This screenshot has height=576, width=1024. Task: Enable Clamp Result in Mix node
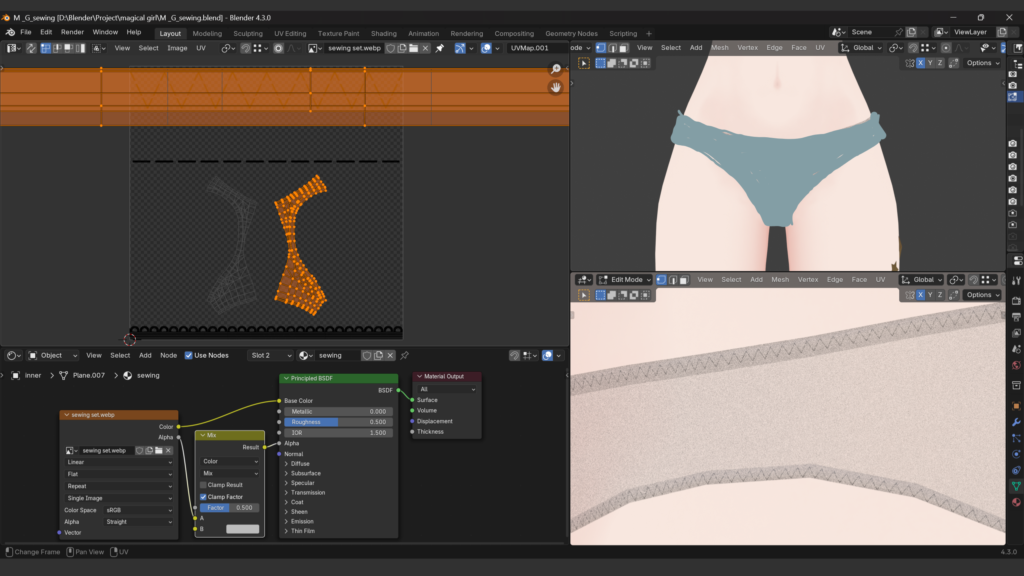click(204, 485)
